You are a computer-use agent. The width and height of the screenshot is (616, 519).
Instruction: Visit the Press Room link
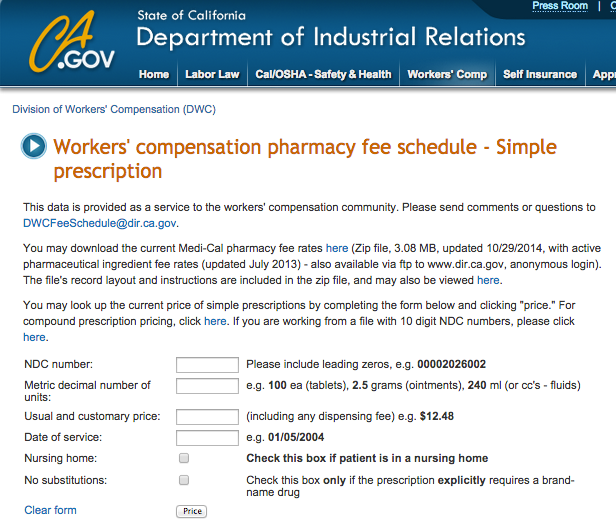(x=560, y=6)
